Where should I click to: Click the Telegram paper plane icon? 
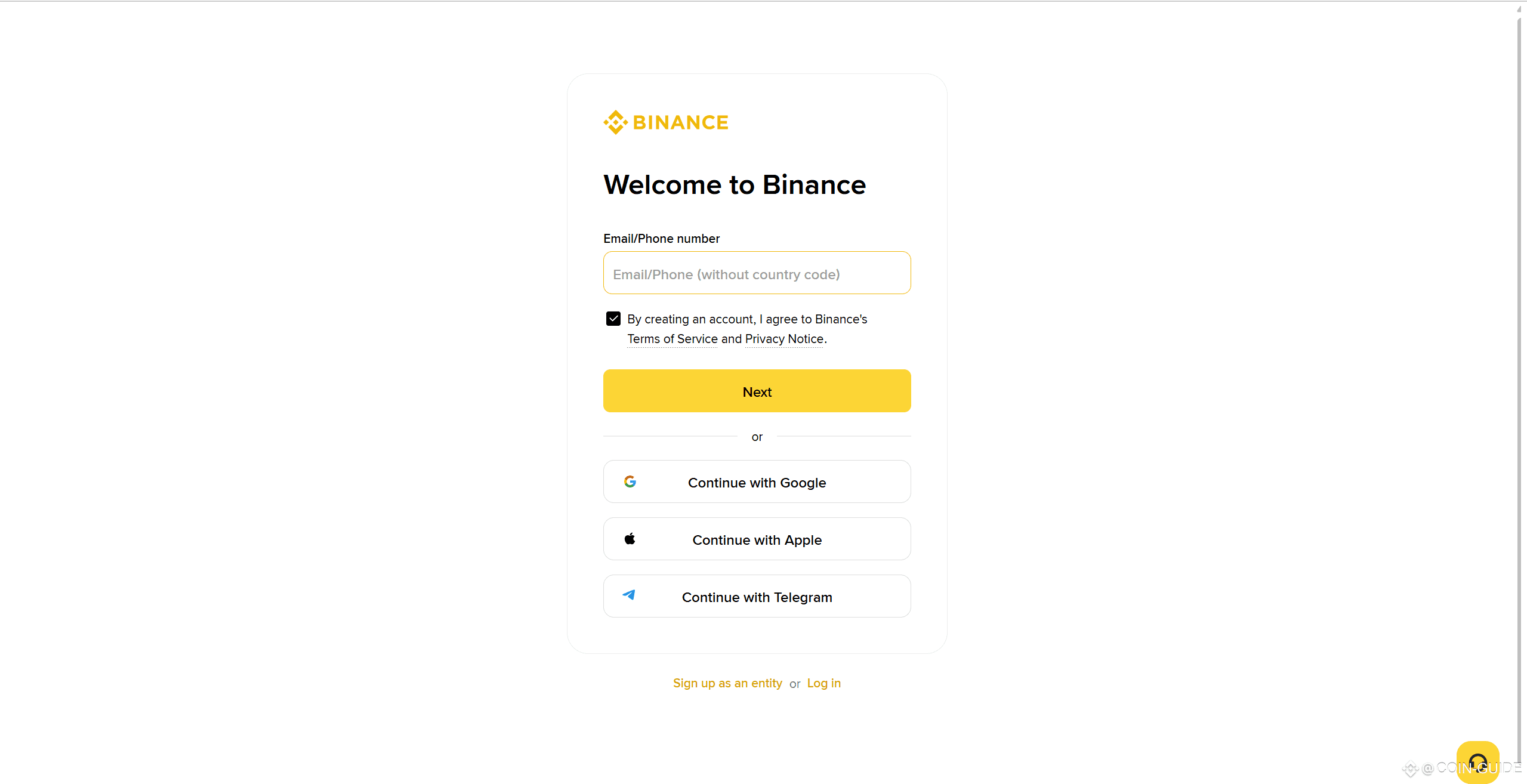tap(629, 595)
